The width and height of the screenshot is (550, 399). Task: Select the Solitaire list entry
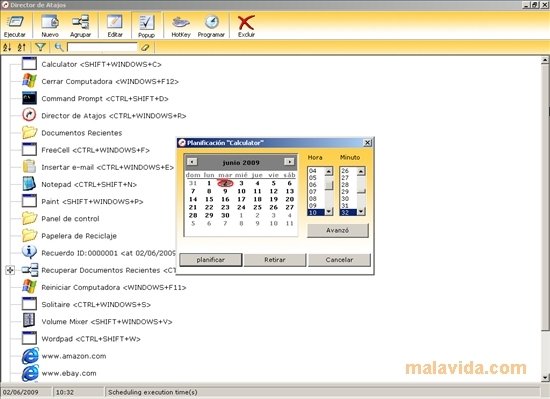pos(96,304)
